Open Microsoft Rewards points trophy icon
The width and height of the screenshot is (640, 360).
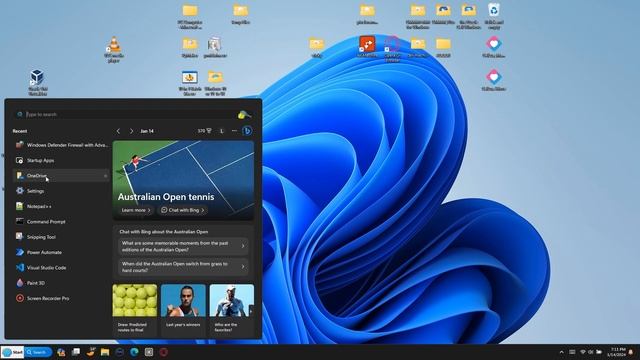click(204, 131)
